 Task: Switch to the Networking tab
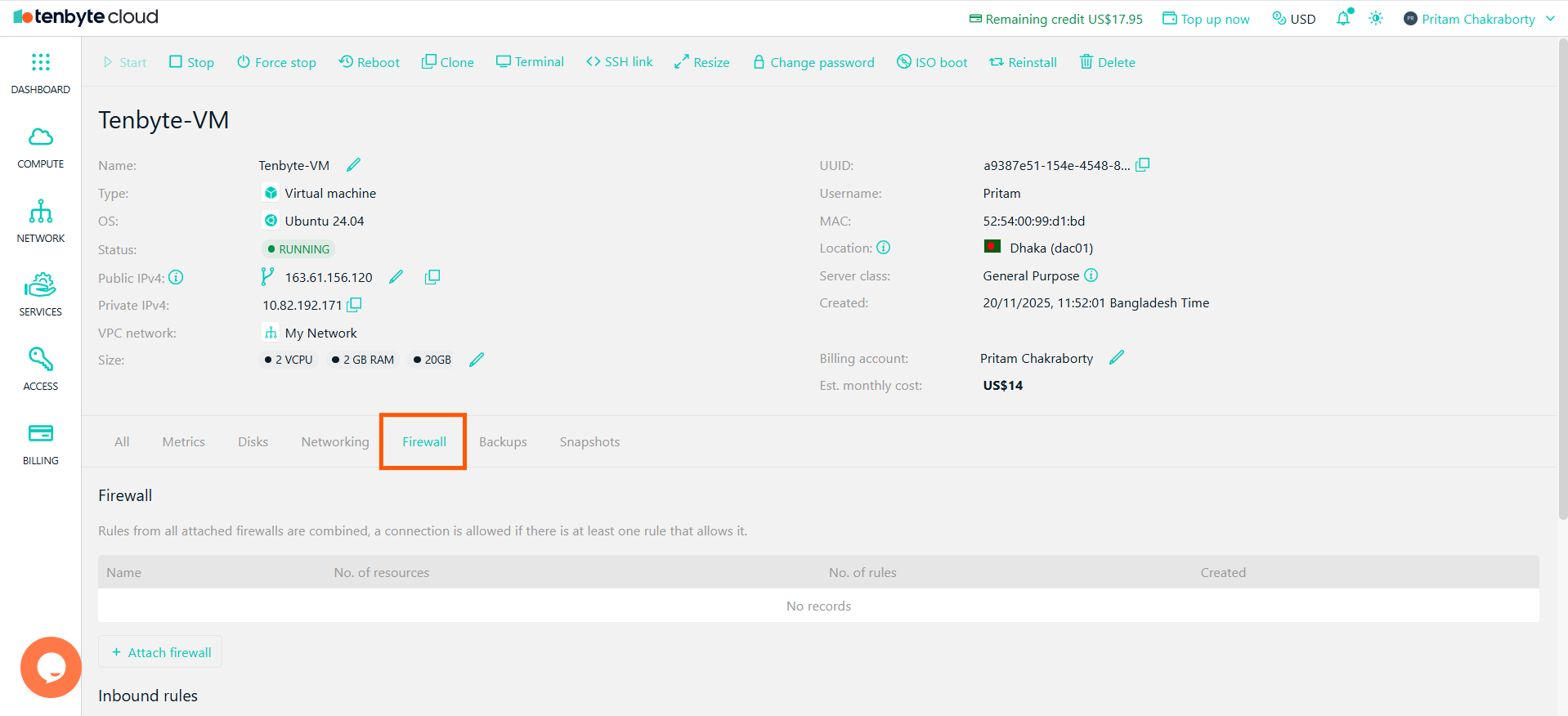pos(335,441)
